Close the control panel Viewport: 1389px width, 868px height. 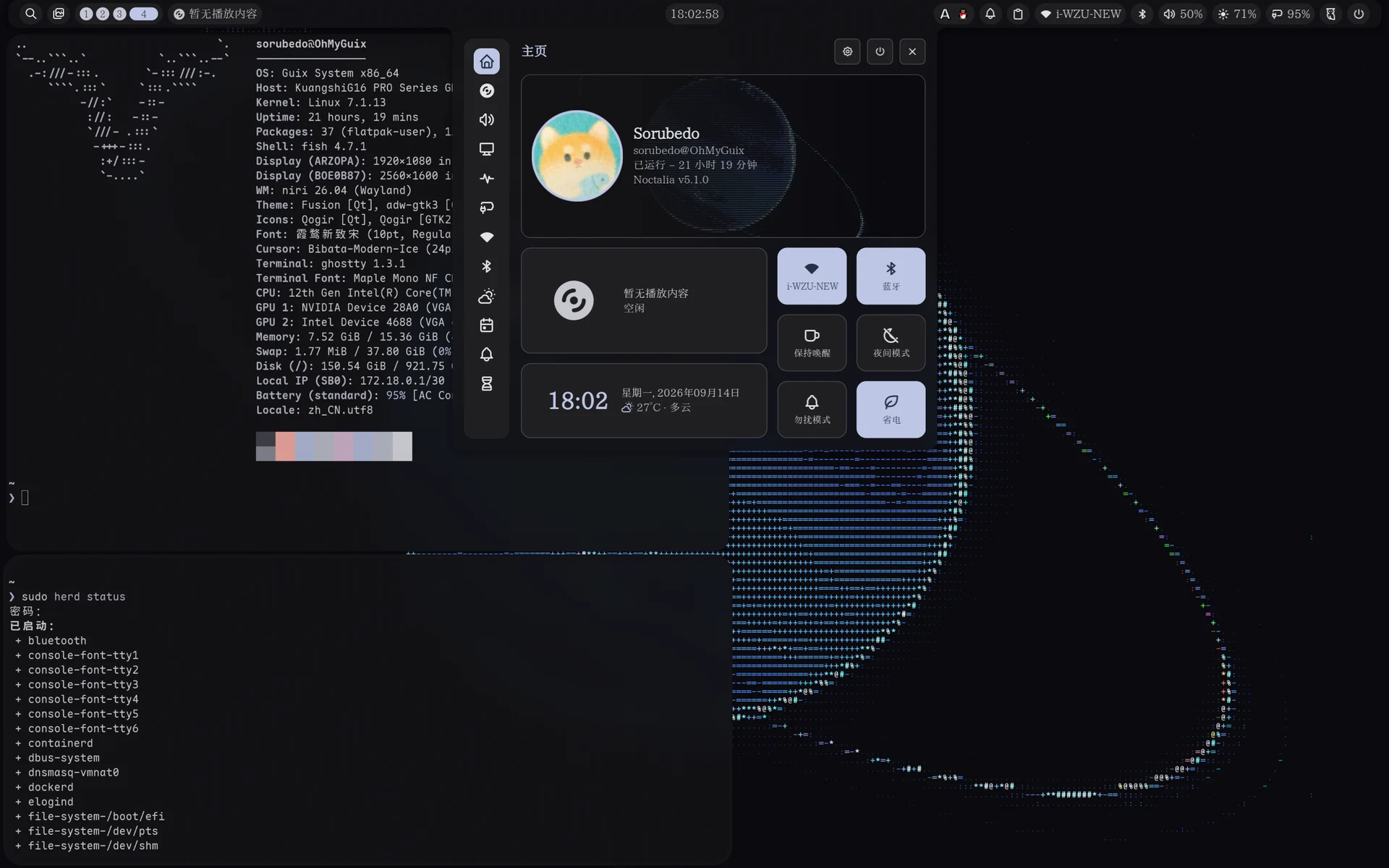(912, 51)
